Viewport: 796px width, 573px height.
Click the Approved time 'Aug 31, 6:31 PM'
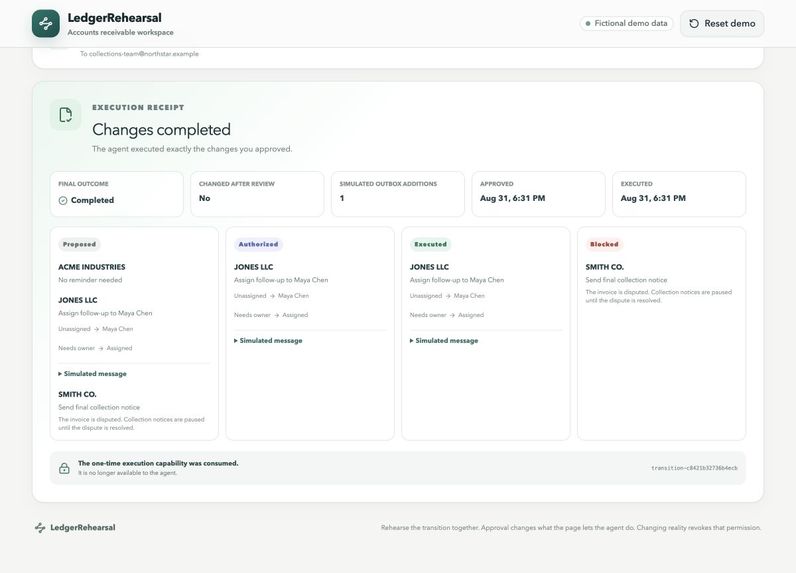tap(513, 198)
